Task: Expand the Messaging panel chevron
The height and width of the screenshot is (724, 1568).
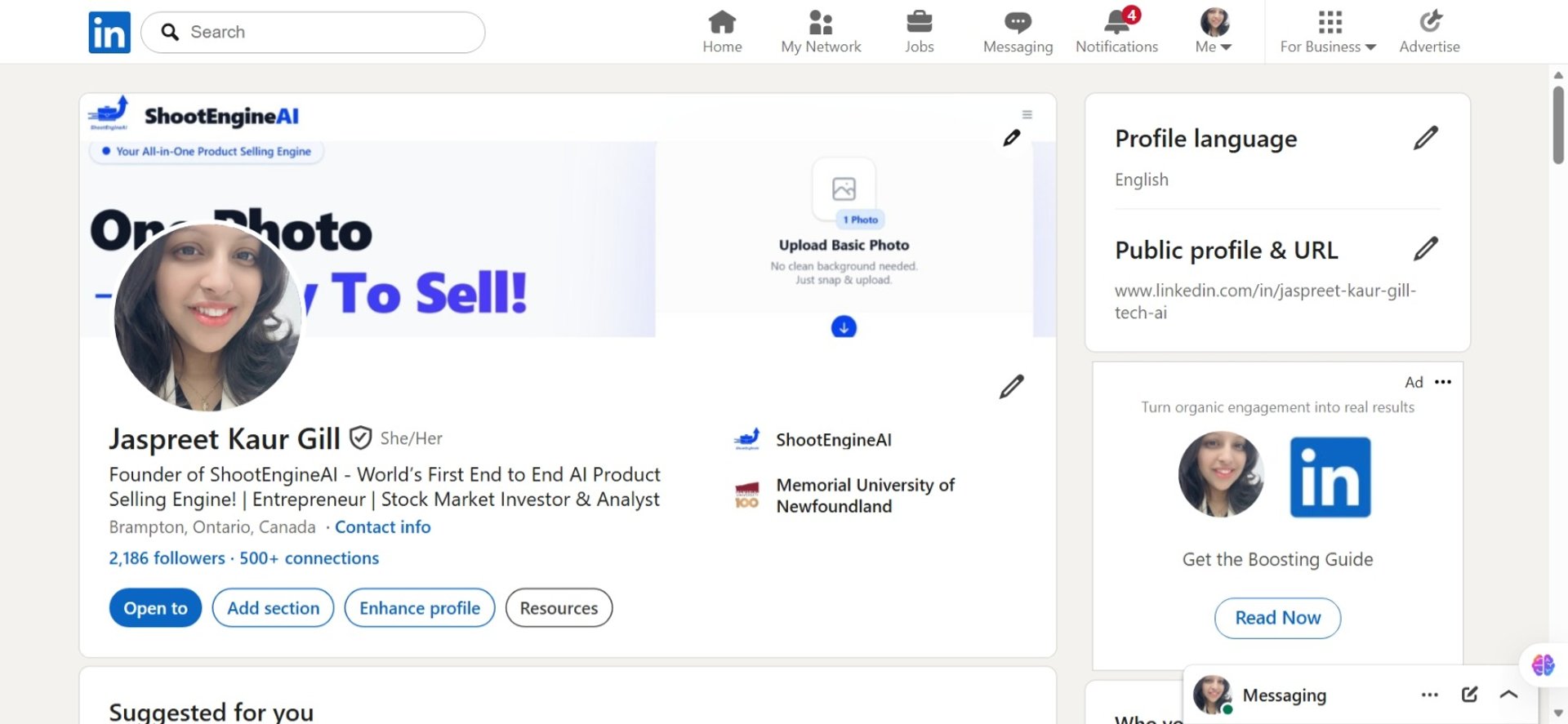Action: (x=1508, y=695)
